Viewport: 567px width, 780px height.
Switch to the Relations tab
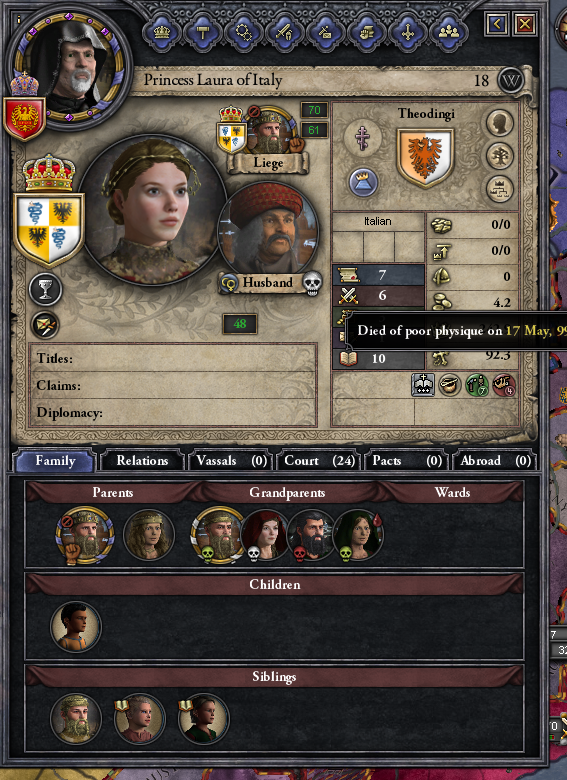tap(142, 461)
